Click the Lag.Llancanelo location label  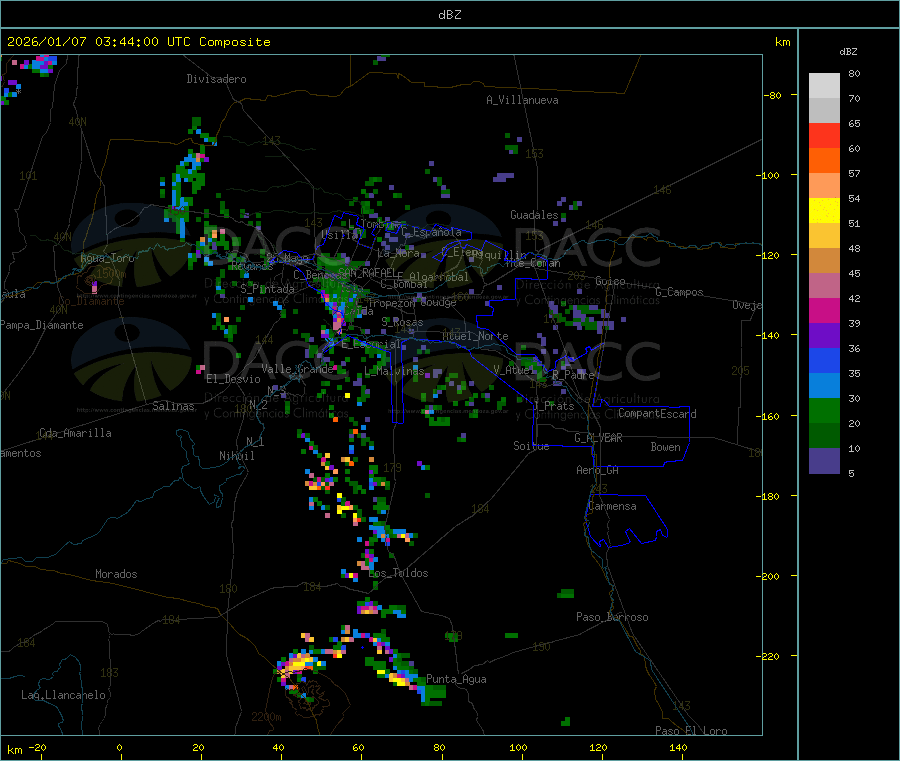click(63, 695)
